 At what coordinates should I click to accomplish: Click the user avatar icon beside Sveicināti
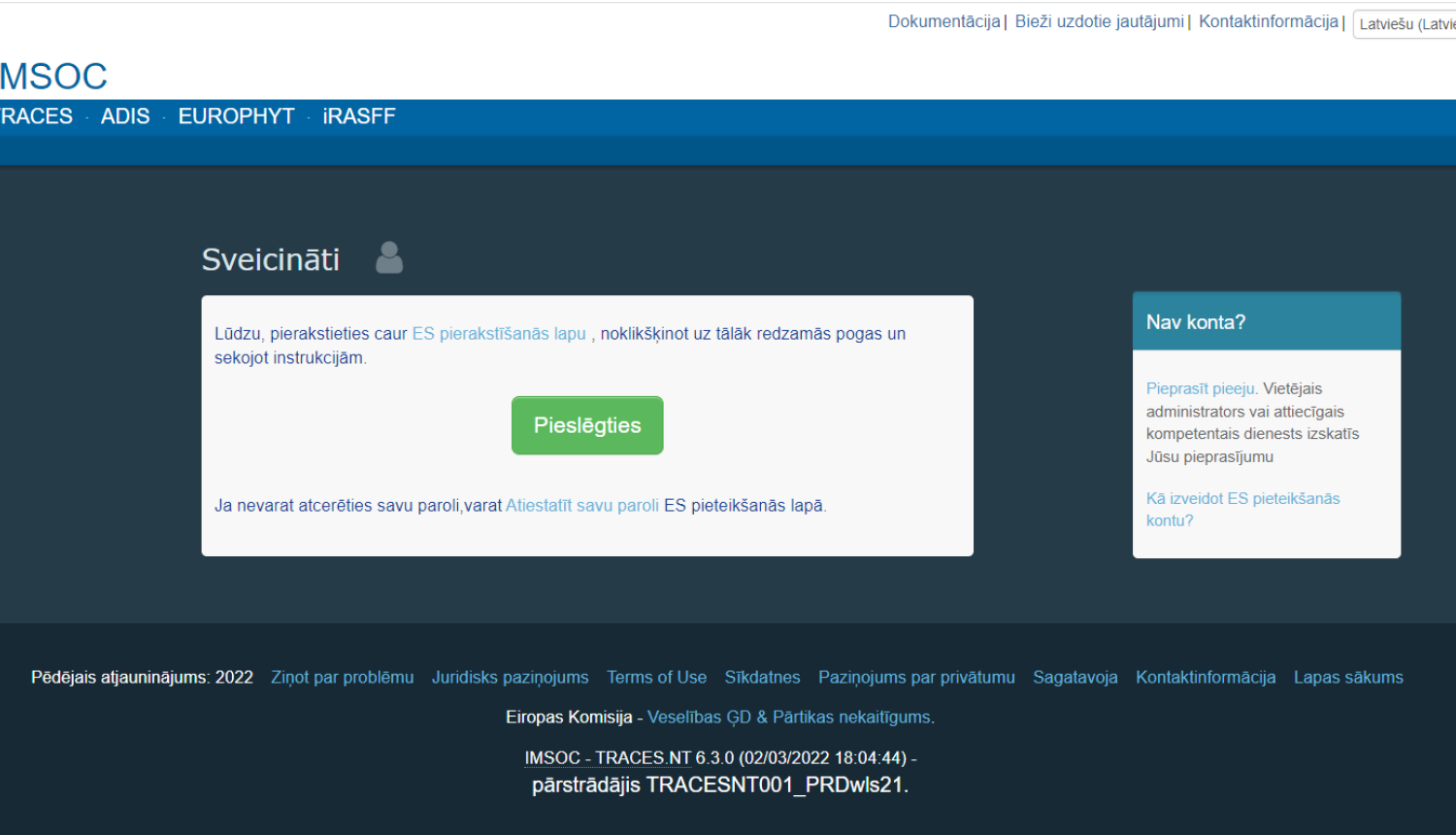pos(389,258)
